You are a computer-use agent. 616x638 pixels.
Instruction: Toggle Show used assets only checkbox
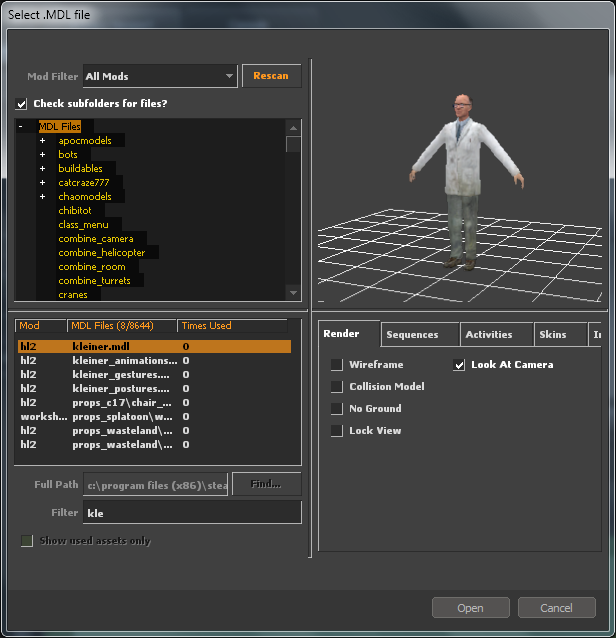(27, 541)
